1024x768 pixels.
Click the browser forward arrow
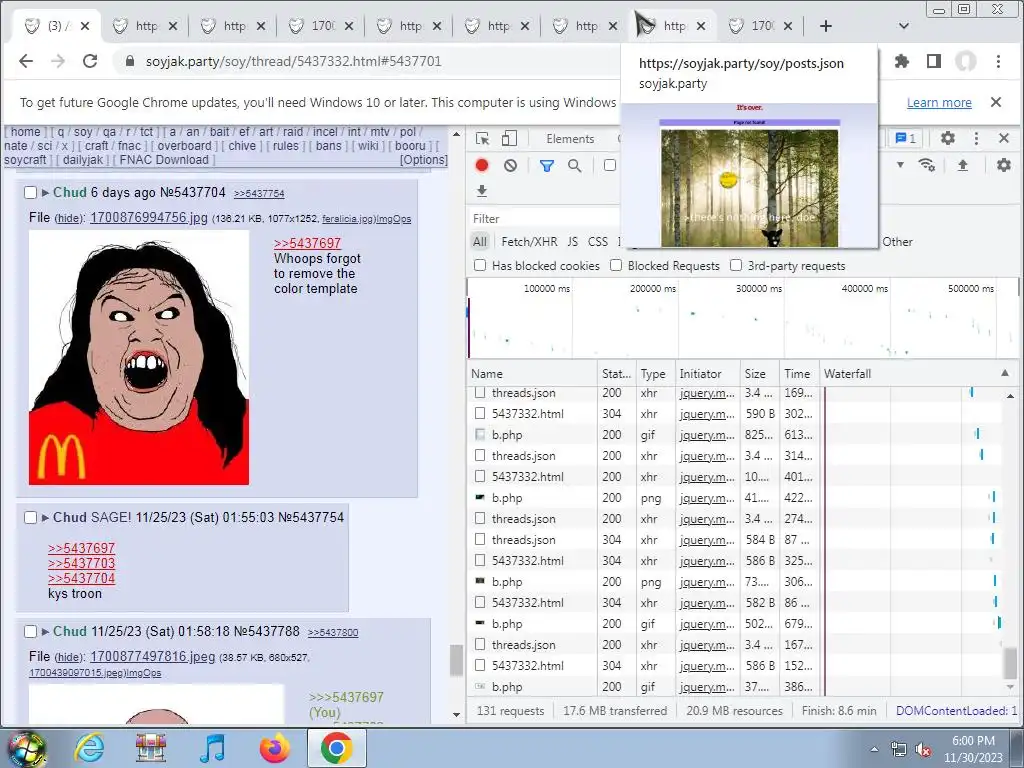[x=57, y=61]
